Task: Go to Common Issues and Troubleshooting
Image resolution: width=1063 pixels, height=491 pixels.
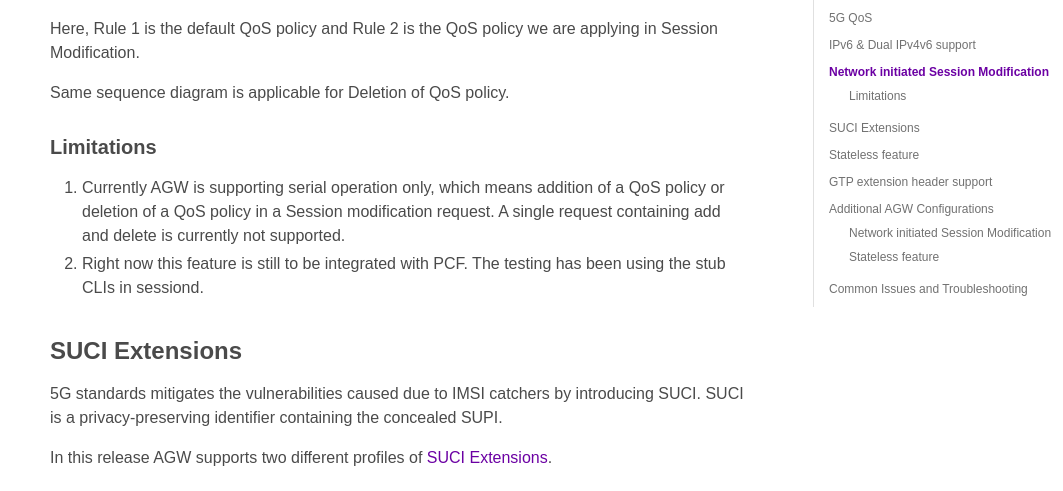Action: coord(928,289)
